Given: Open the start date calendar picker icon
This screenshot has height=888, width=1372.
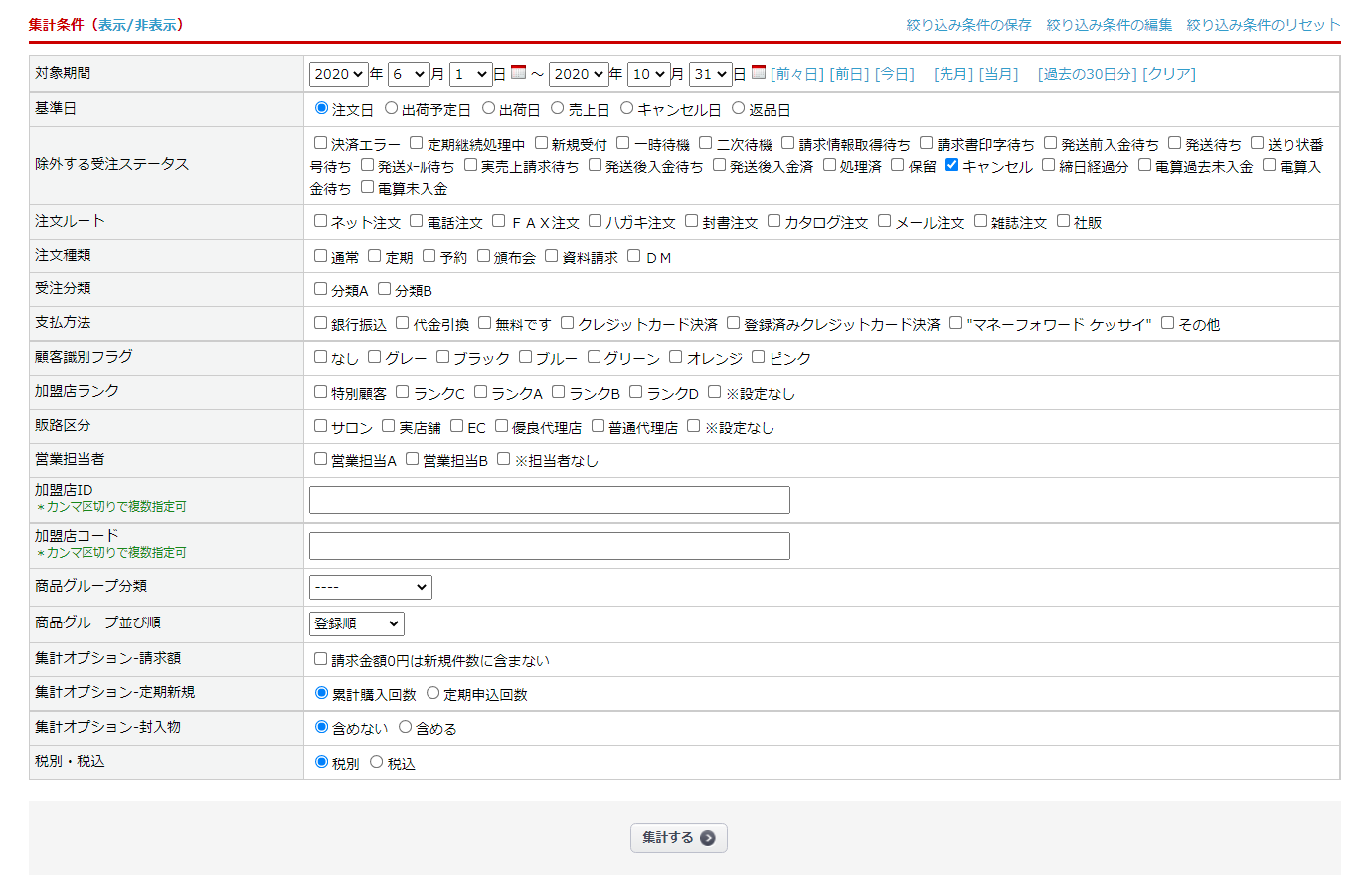Looking at the screenshot, I should (x=518, y=72).
